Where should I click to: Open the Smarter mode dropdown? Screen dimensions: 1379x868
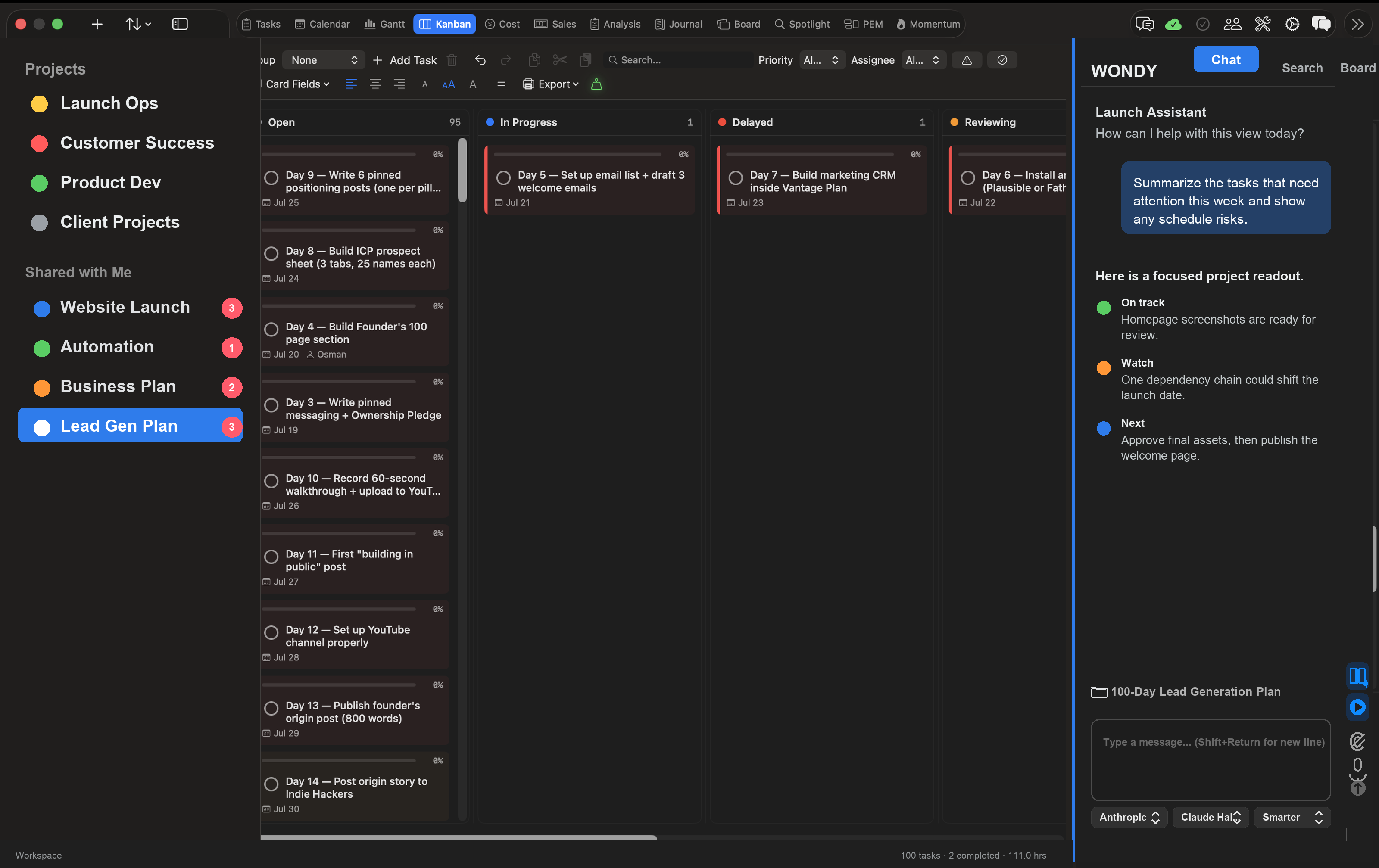click(x=1292, y=817)
